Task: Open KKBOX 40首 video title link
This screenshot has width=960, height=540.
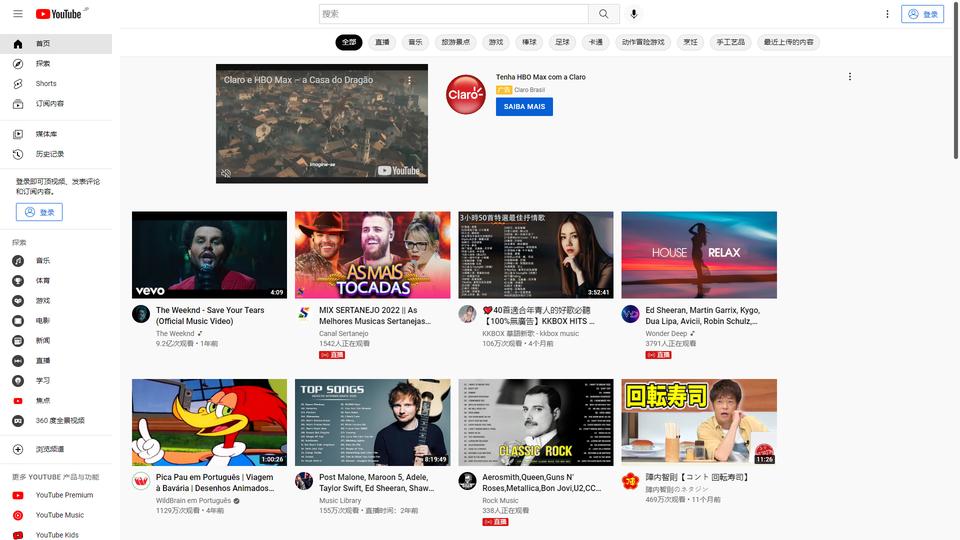Action: coord(538,315)
